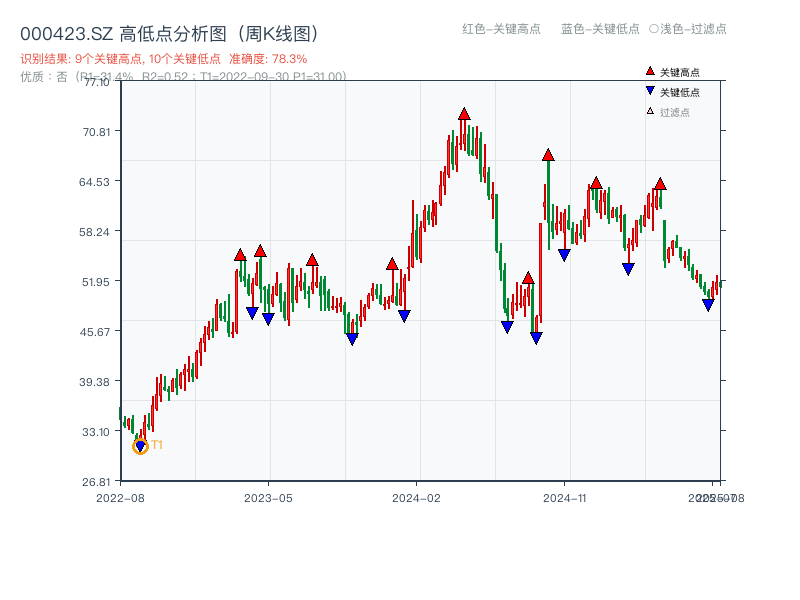This screenshot has width=800, height=600.
Task: Click the 39.38 y-axis label
Action: tap(94, 382)
